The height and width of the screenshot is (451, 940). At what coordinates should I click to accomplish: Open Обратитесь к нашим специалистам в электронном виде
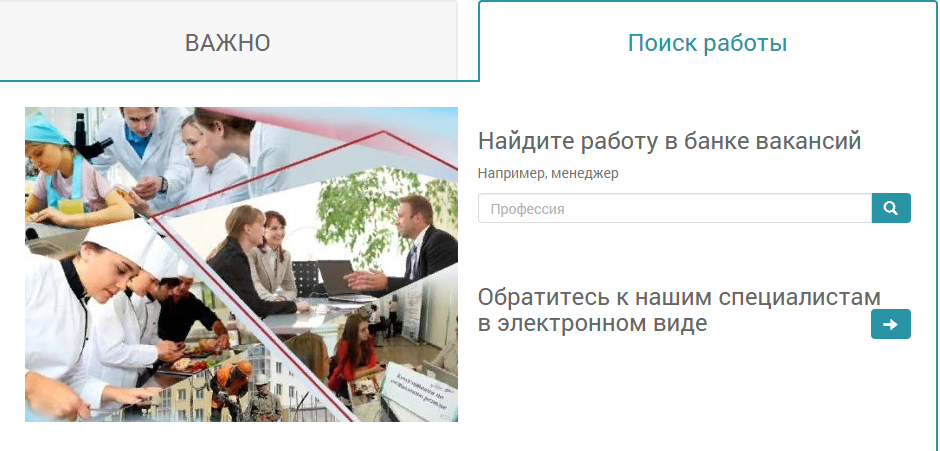(x=679, y=310)
